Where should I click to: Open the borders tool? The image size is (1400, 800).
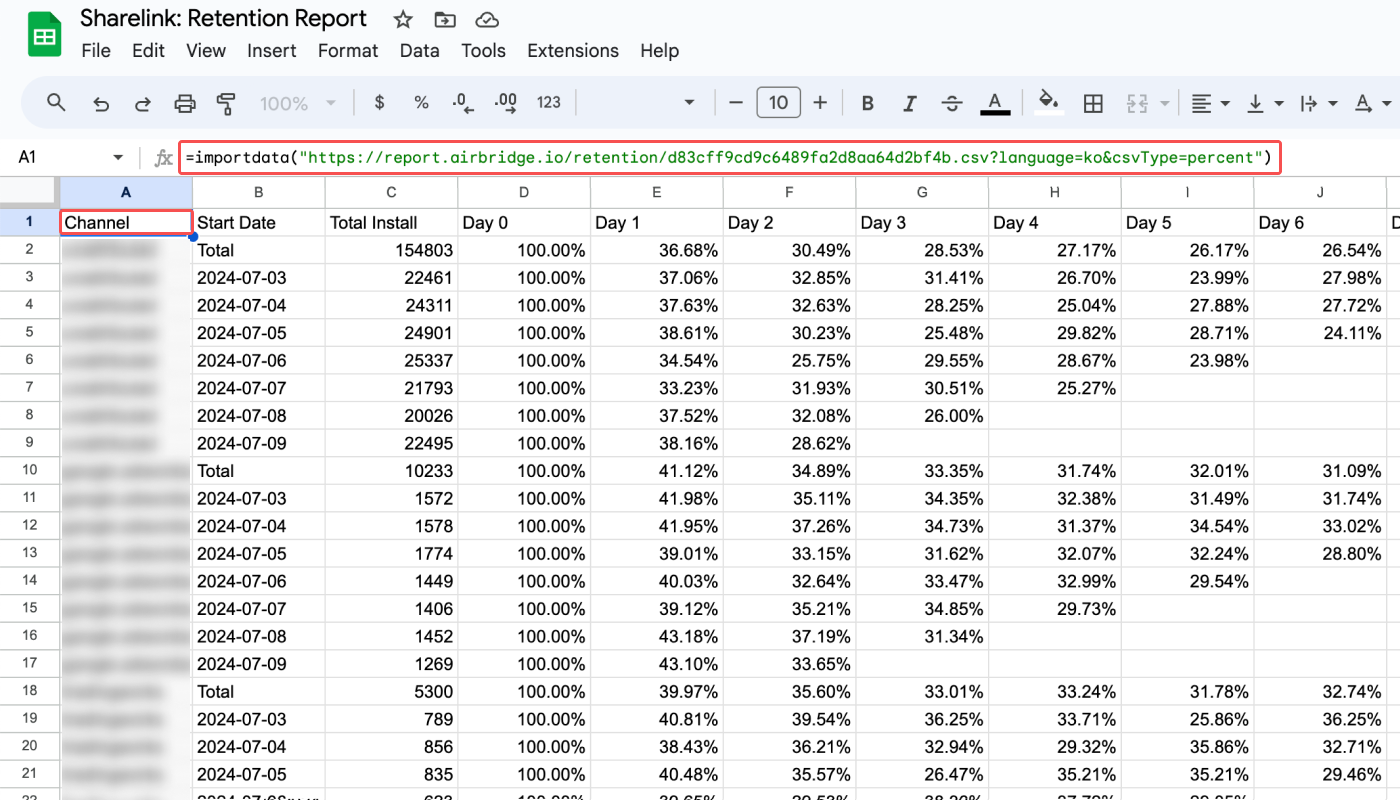coord(1093,102)
